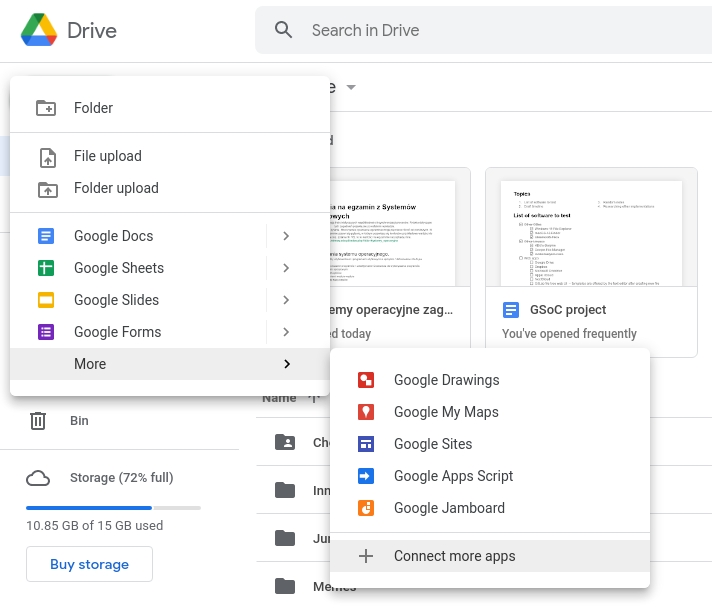Click the storage usage progress bar
The width and height of the screenshot is (712, 606).
(113, 508)
